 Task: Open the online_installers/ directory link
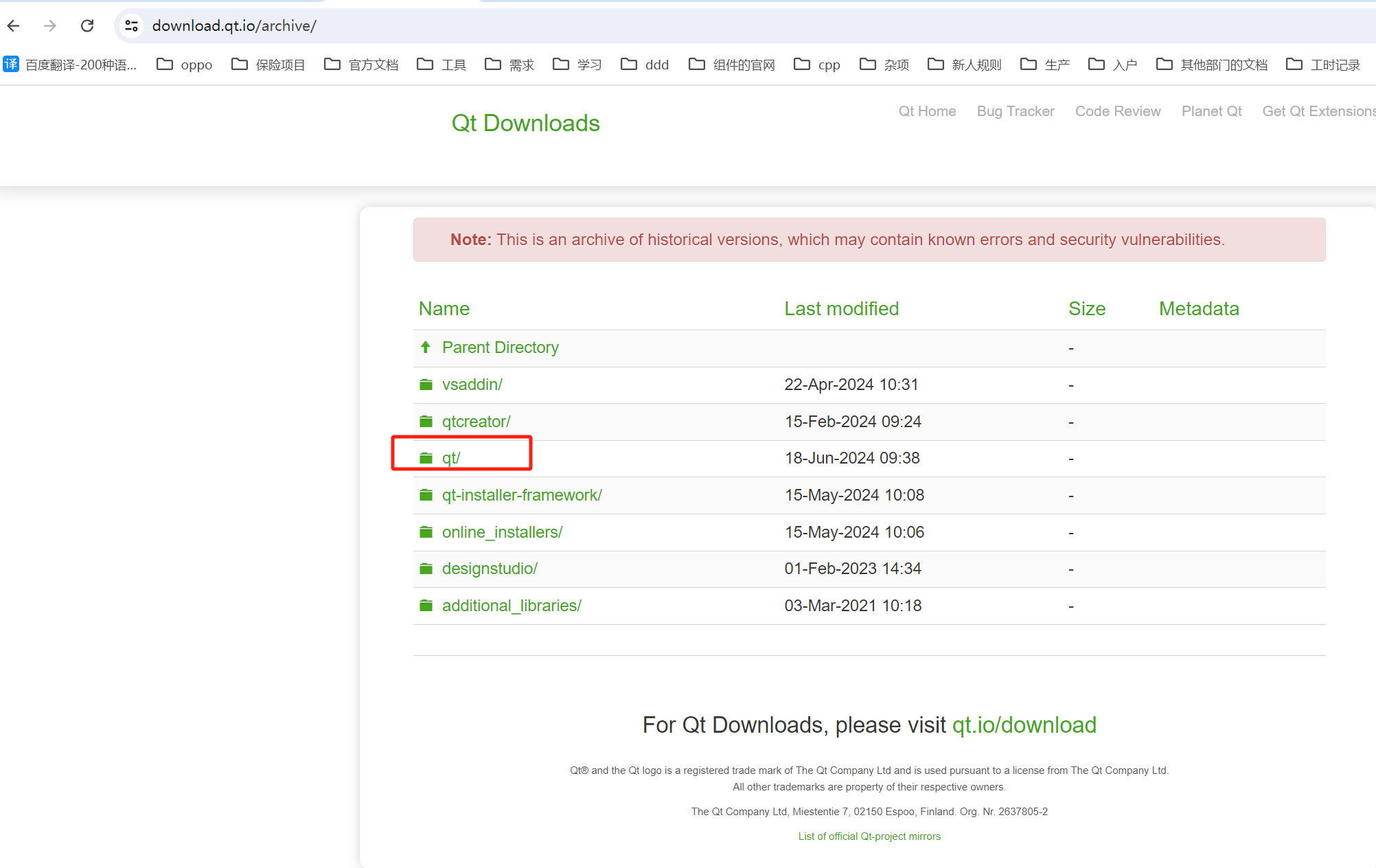[502, 532]
